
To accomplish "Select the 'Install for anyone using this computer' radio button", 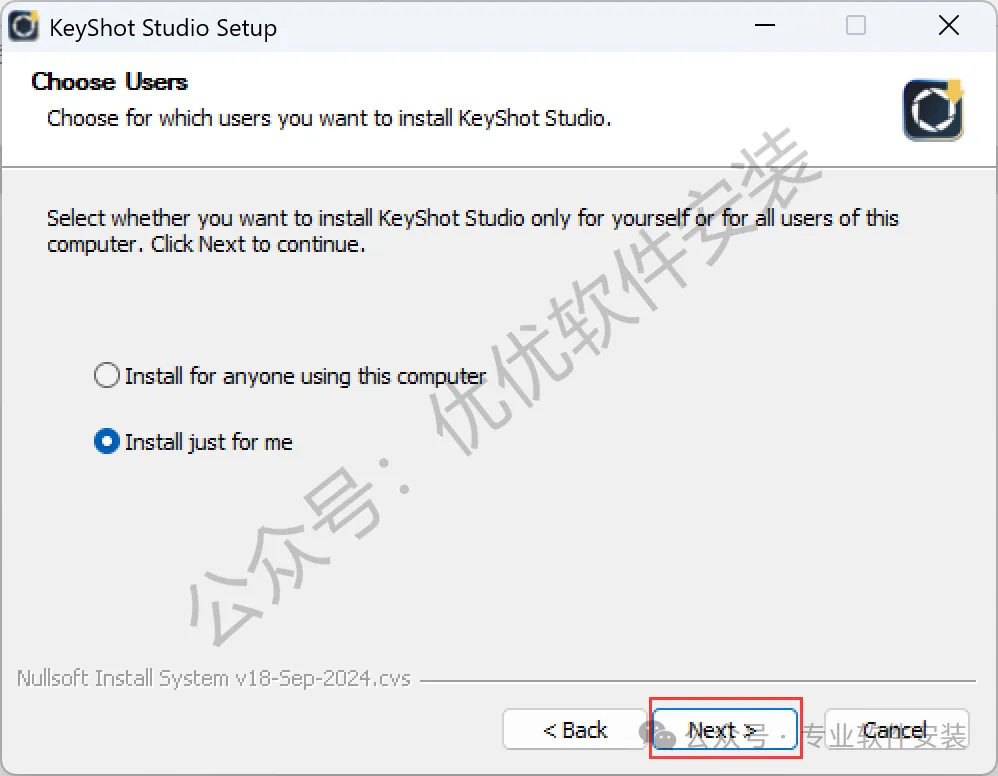I will 107,376.
